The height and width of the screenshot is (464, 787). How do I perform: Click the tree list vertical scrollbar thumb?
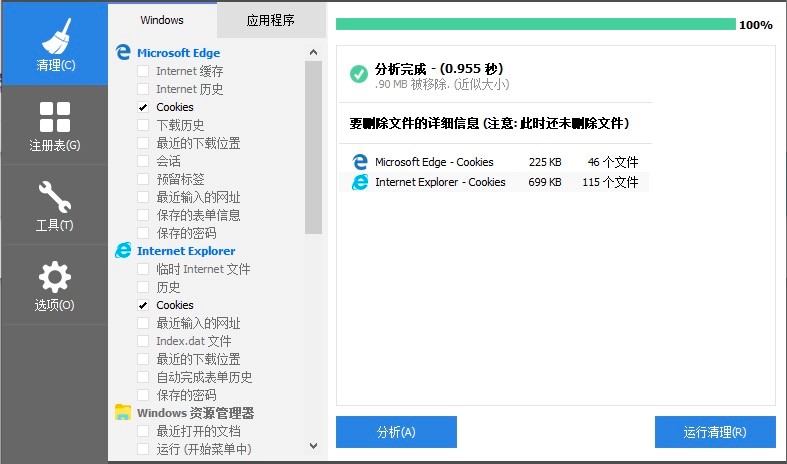pyautogui.click(x=314, y=148)
